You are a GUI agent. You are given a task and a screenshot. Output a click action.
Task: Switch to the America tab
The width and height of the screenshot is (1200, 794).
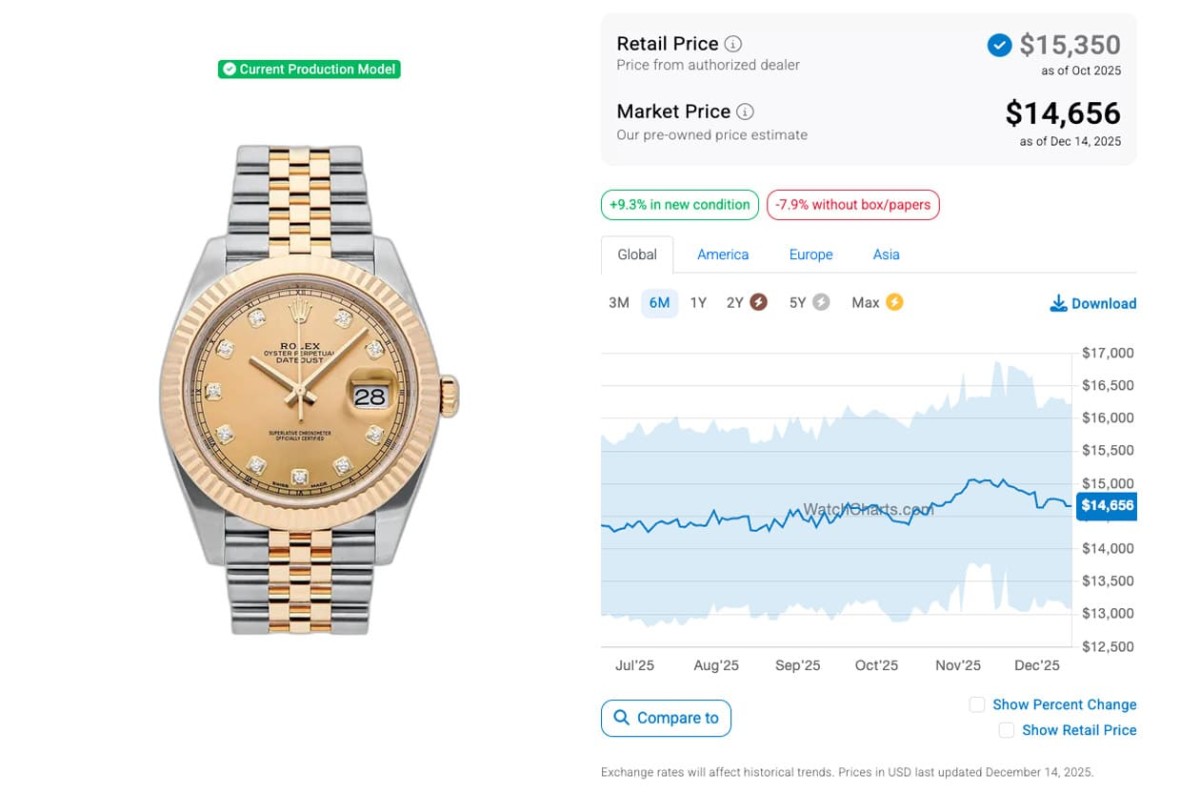point(723,255)
